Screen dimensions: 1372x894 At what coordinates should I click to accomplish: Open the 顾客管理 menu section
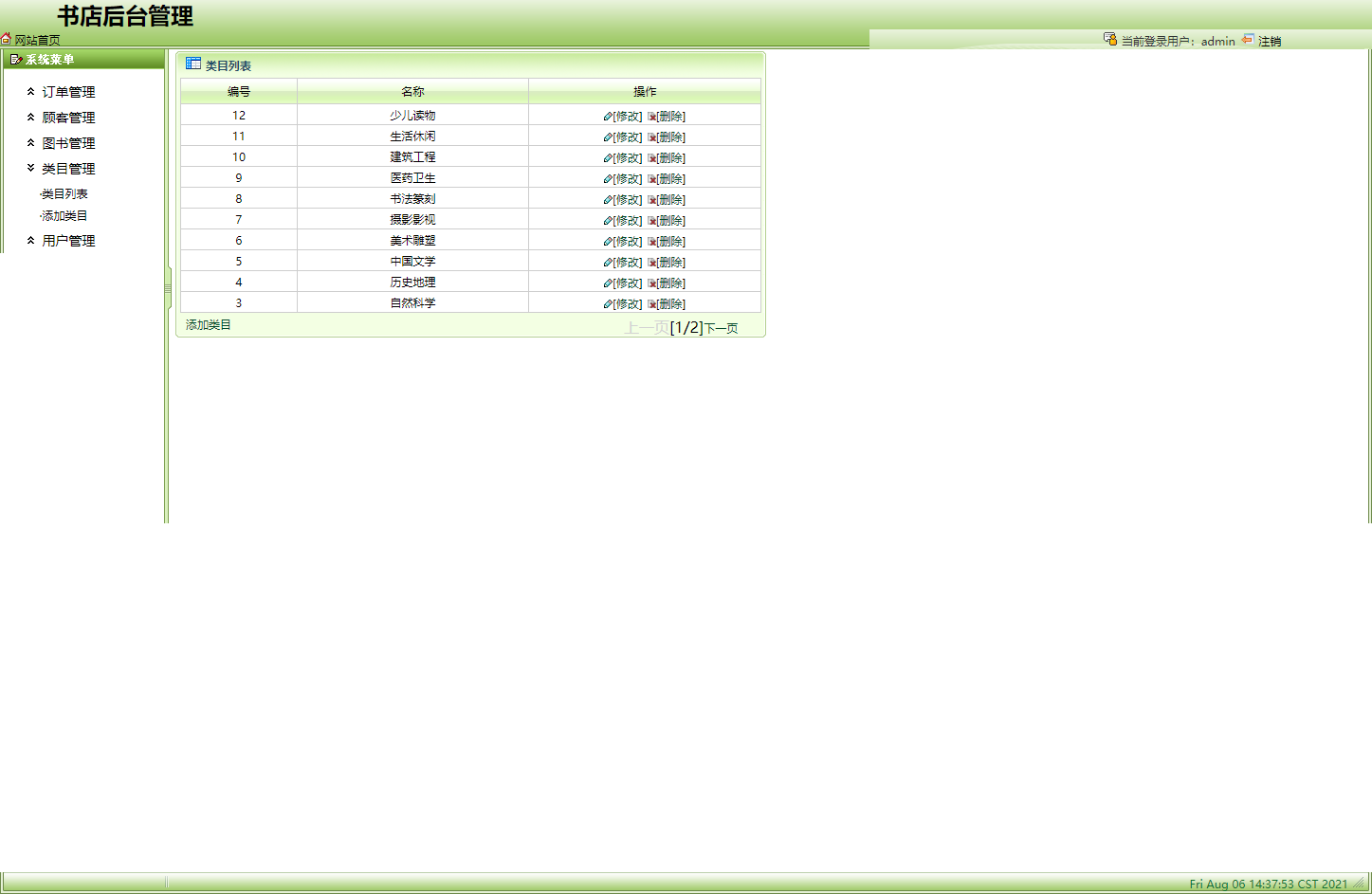[x=68, y=118]
